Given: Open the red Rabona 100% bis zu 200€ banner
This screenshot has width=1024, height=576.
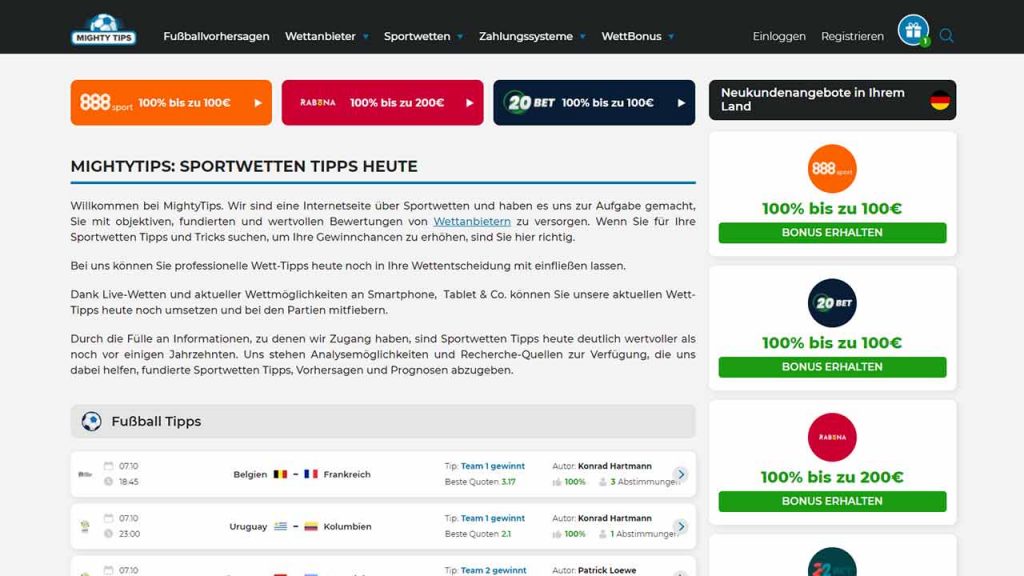Looking at the screenshot, I should point(383,103).
